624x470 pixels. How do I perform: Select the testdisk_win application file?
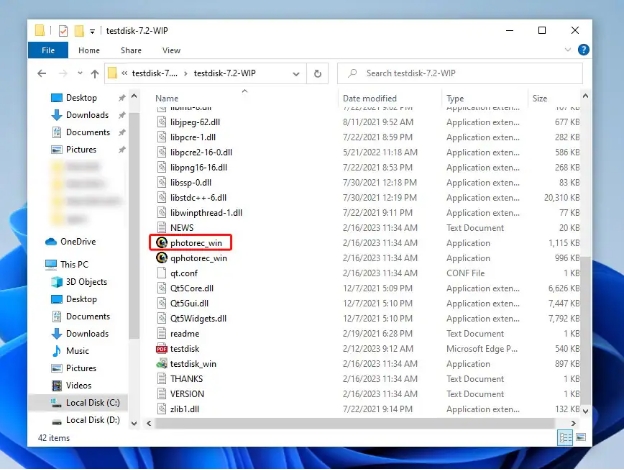point(193,363)
